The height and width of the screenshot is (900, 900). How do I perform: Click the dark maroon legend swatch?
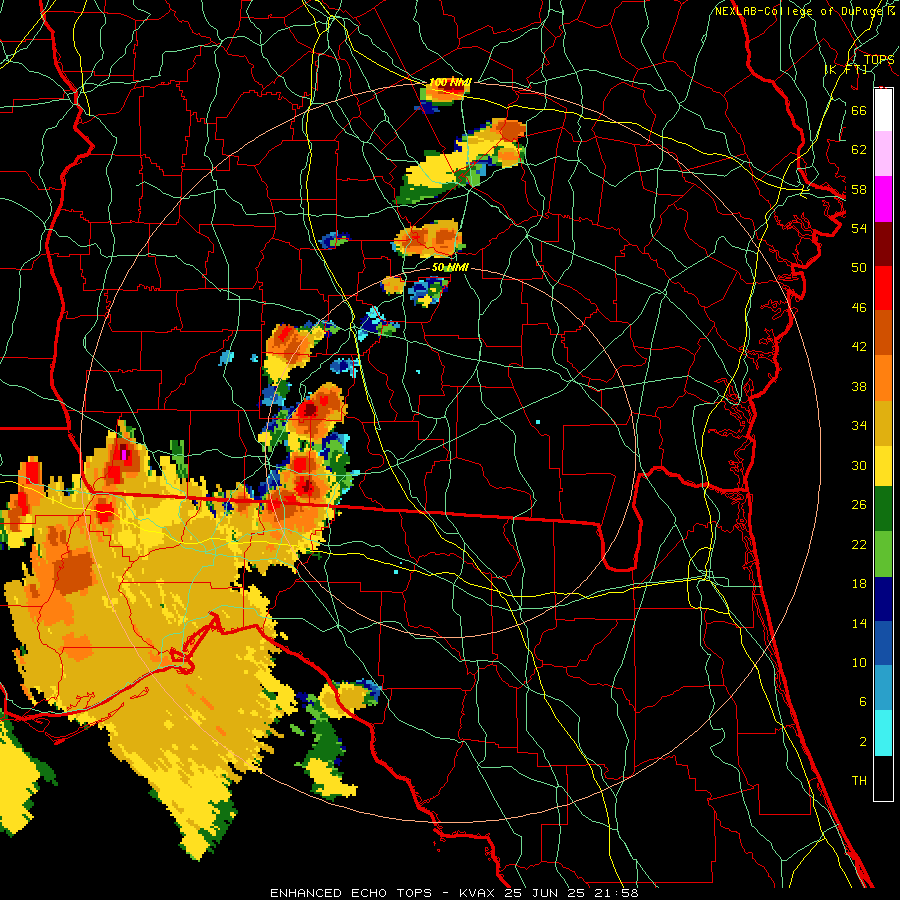pos(883,243)
